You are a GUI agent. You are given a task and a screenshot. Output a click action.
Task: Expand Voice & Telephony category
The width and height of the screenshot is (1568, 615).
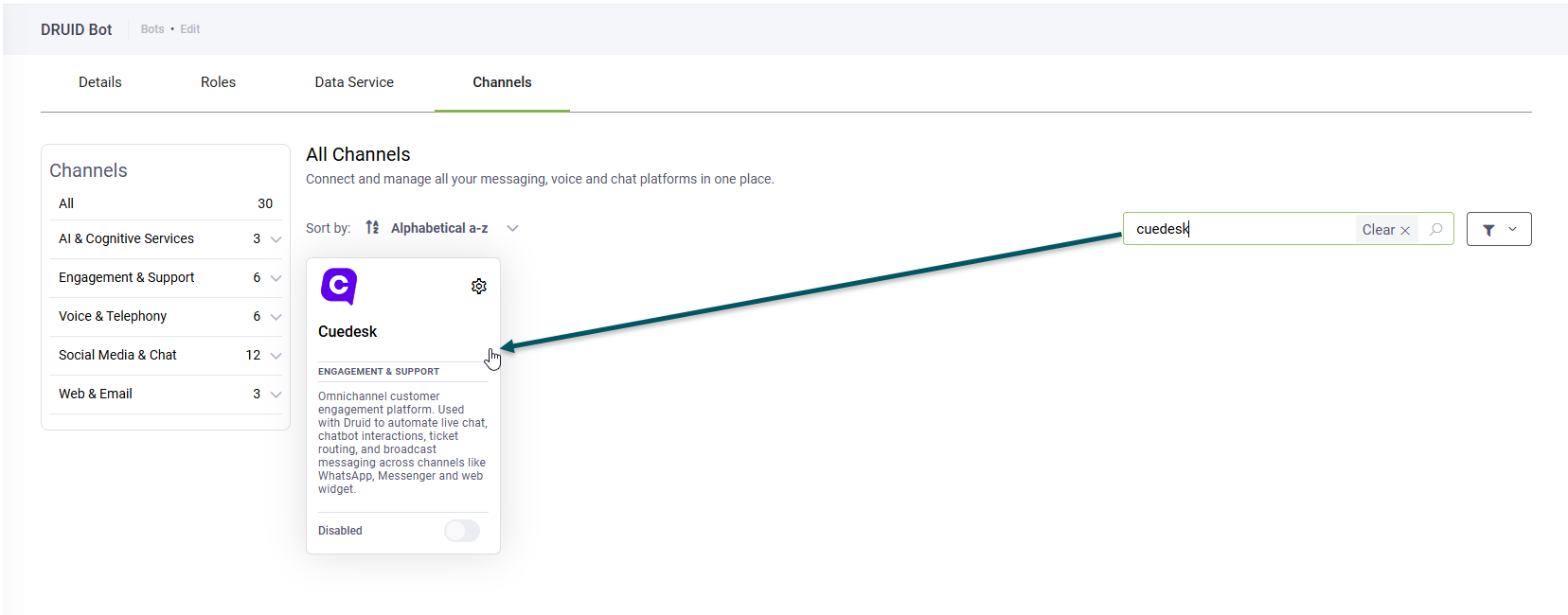click(276, 317)
